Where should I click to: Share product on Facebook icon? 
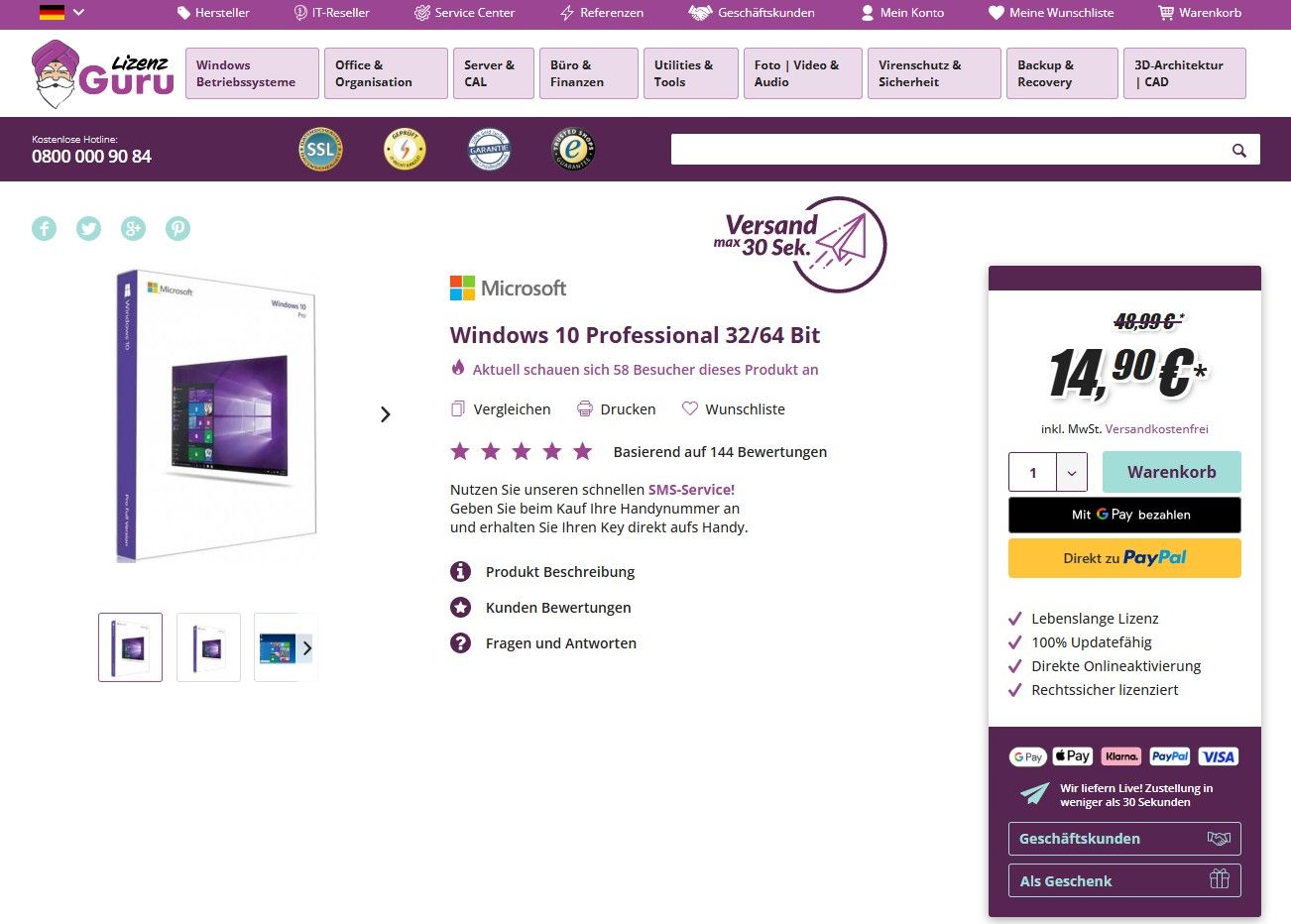pos(45,228)
